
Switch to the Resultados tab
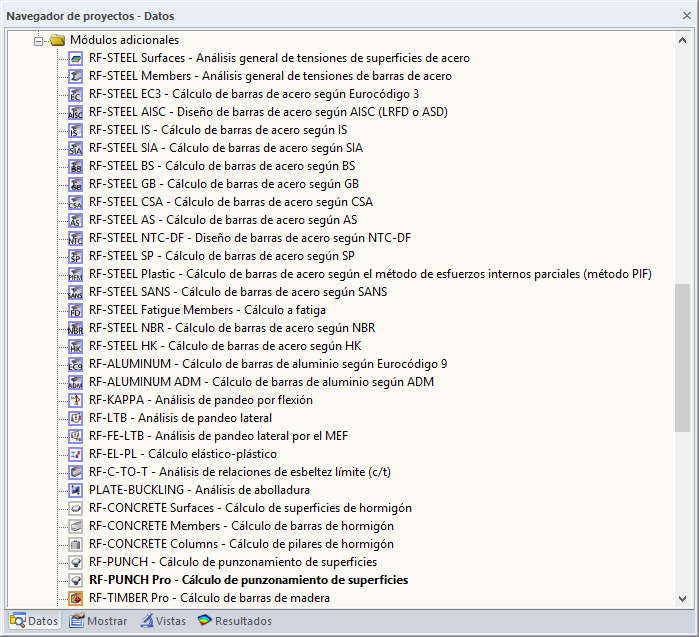[x=235, y=621]
